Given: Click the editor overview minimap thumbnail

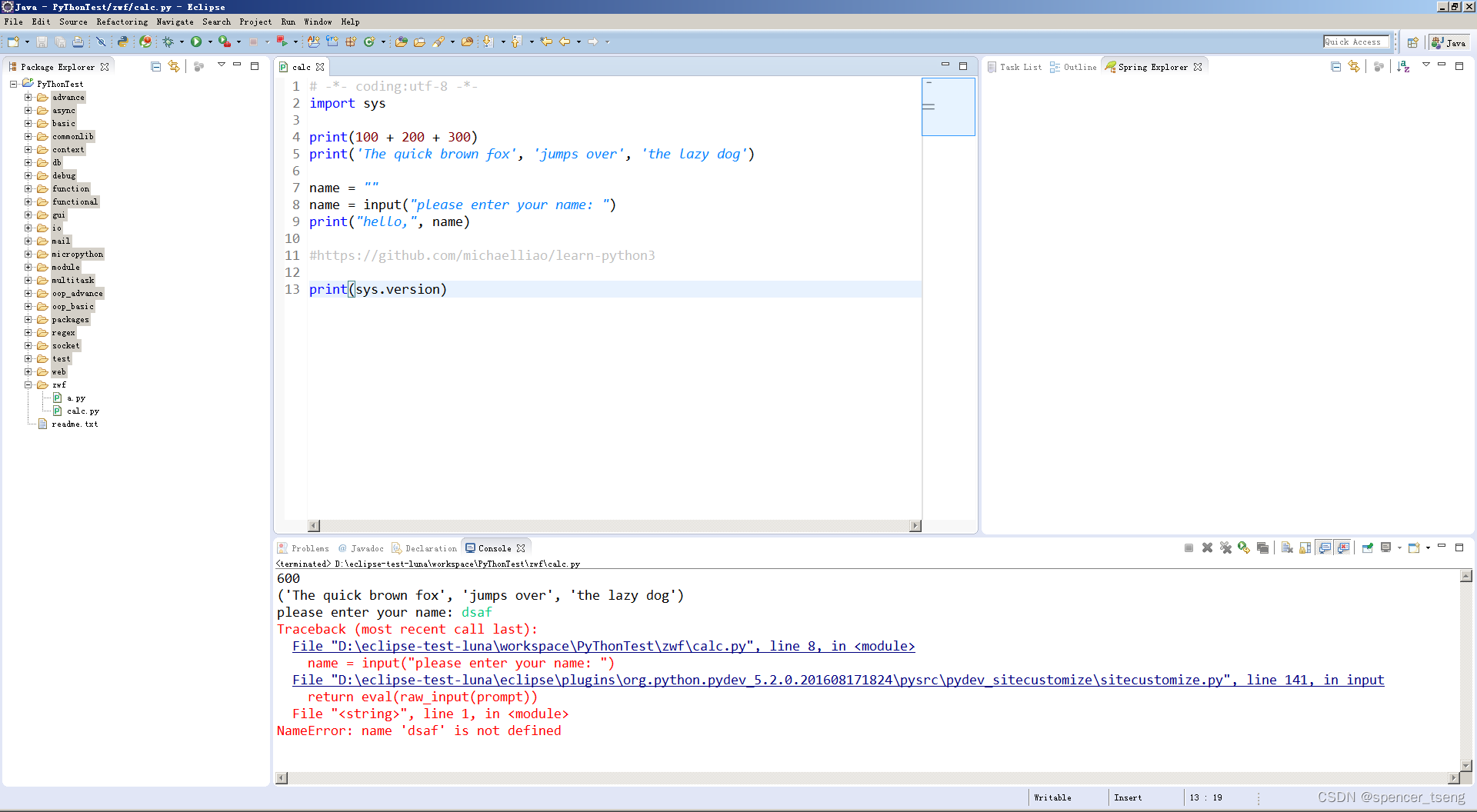Looking at the screenshot, I should click(949, 106).
